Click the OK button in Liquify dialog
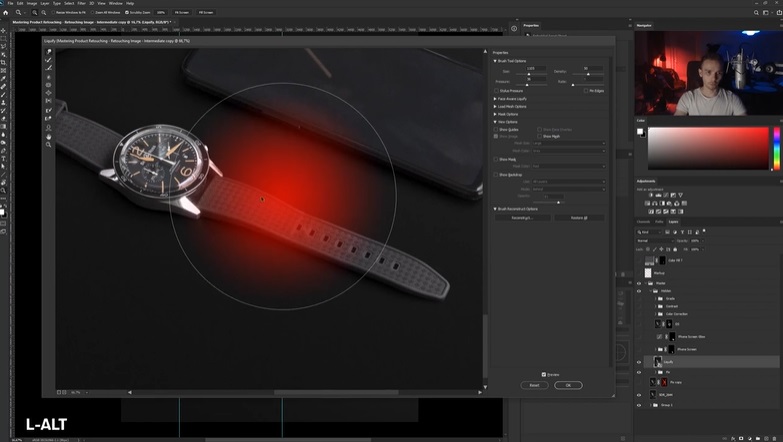This screenshot has height=442, width=783. click(x=568, y=385)
